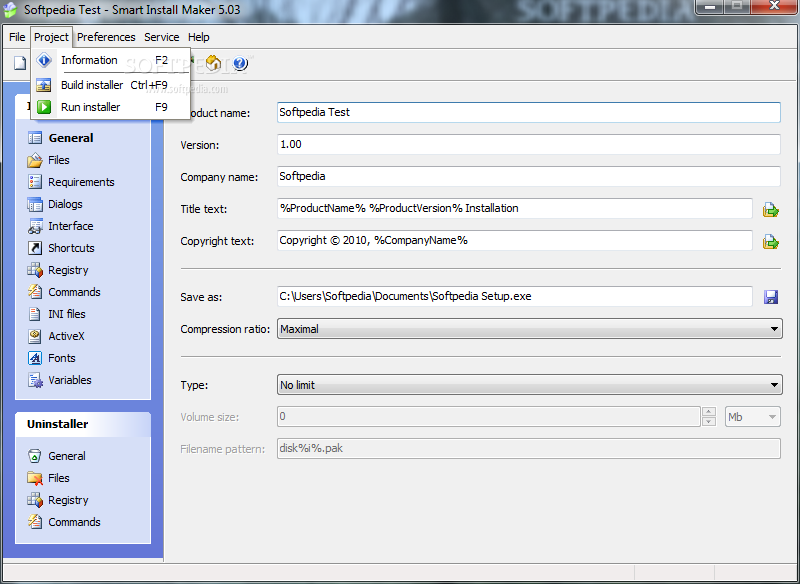Go to the Dialogs page
The image size is (800, 584).
click(65, 204)
